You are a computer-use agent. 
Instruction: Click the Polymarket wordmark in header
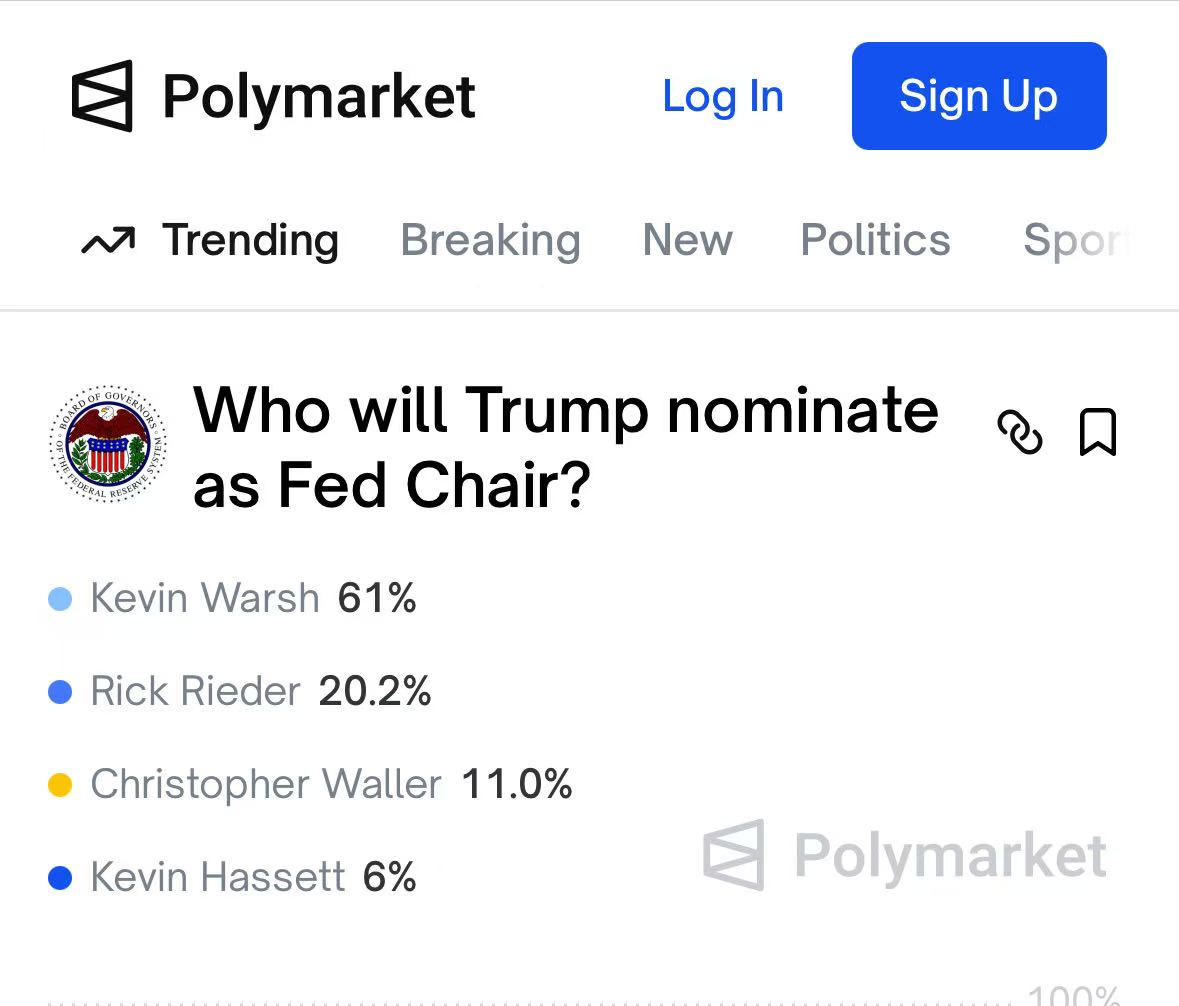click(x=319, y=97)
